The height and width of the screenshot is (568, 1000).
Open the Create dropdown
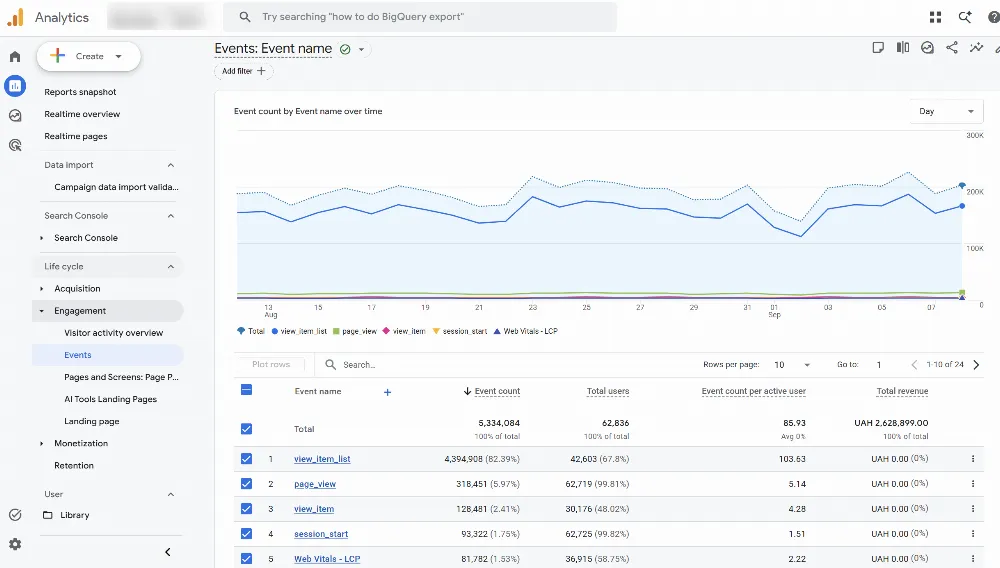pos(89,57)
